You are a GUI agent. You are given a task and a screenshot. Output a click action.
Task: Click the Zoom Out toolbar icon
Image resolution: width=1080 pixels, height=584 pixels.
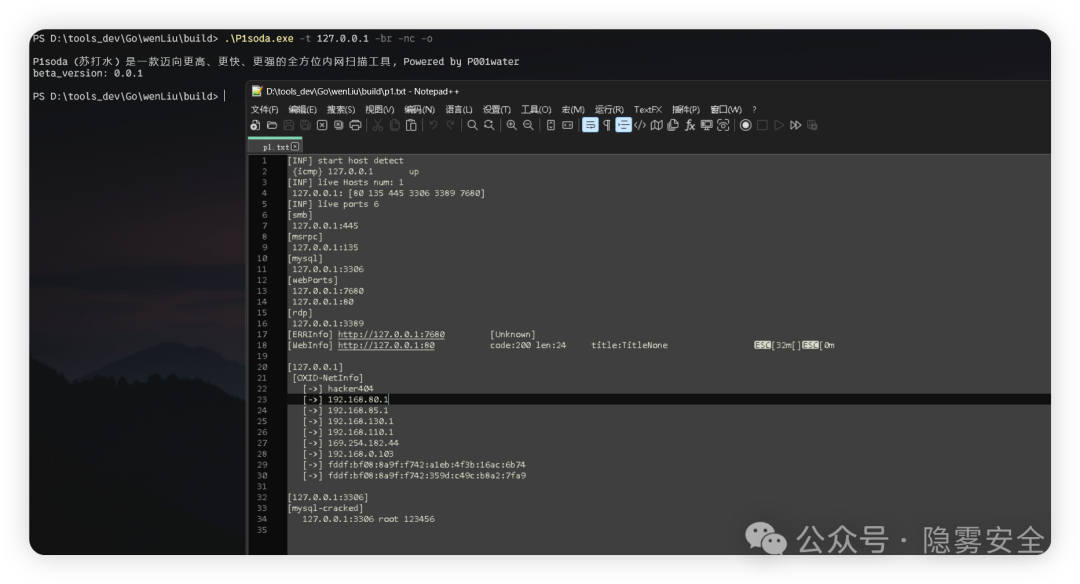pos(528,125)
